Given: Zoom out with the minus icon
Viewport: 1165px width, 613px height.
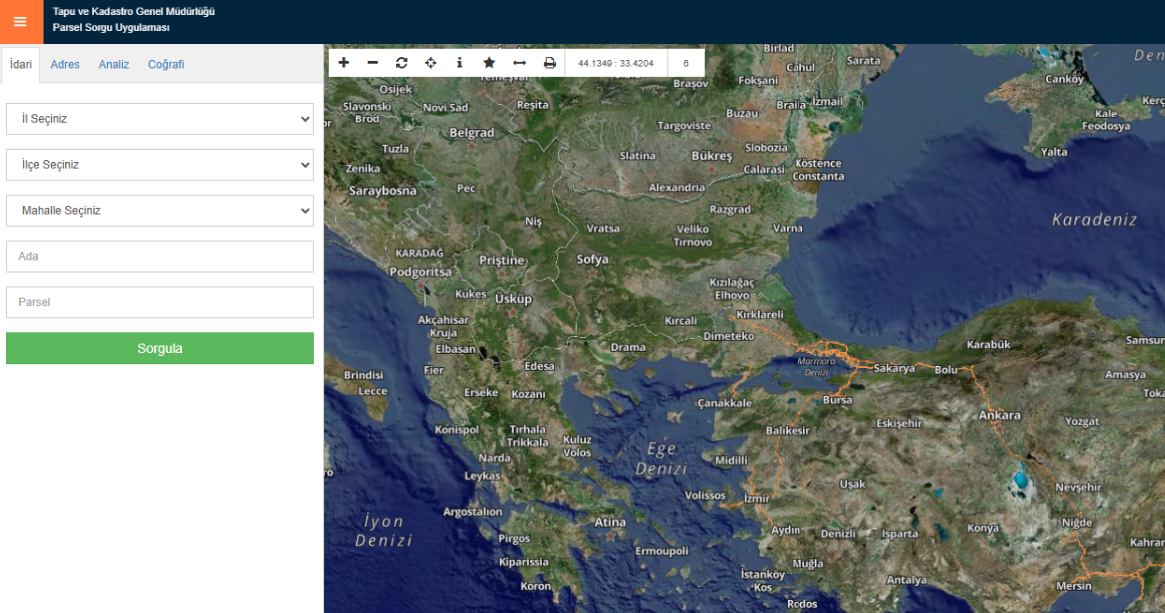Looking at the screenshot, I should [372, 63].
